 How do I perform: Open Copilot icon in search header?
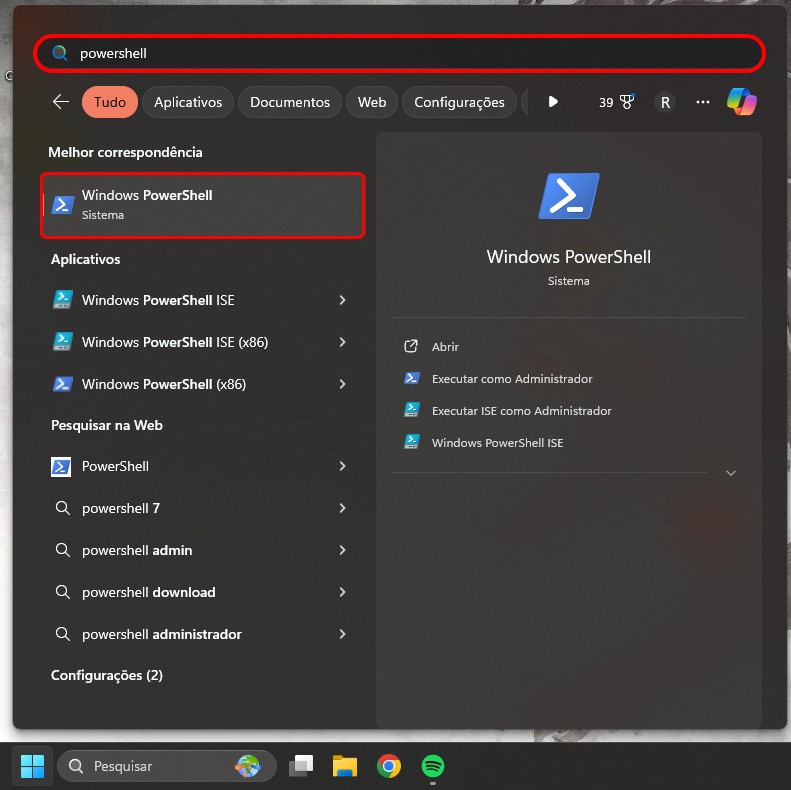tap(741, 102)
